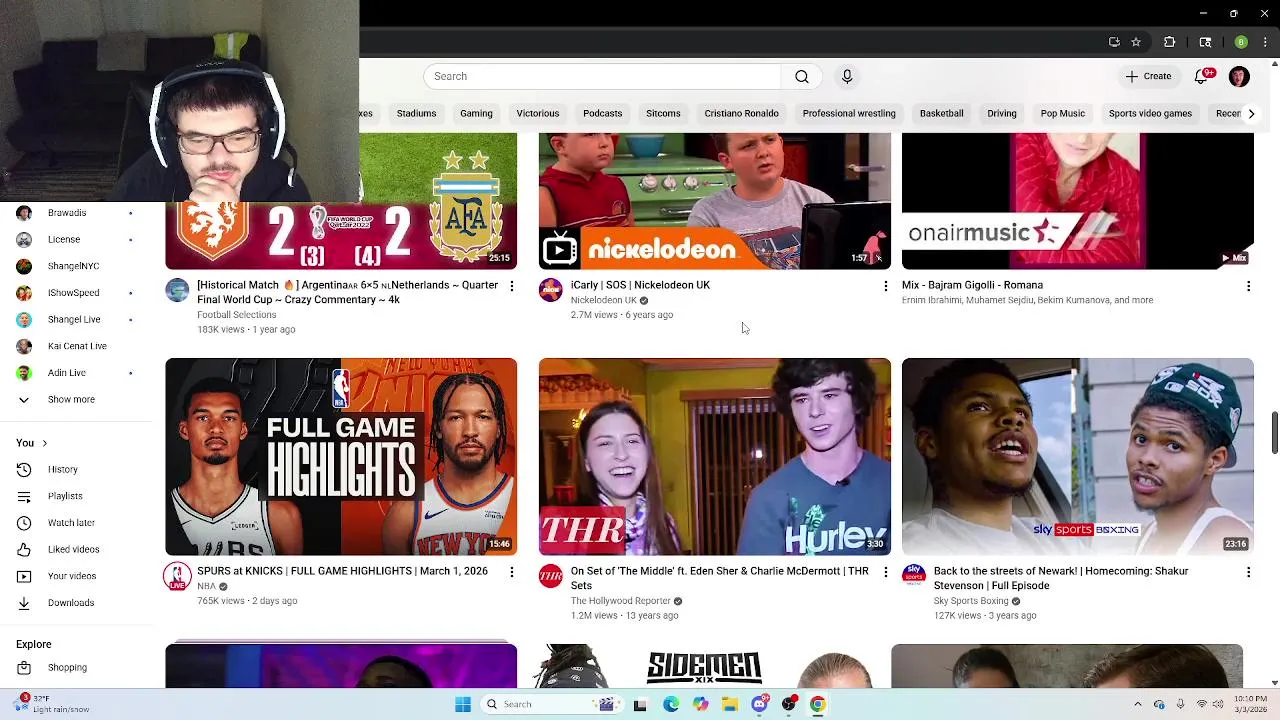Open Microsoft Edge from the taskbar
This screenshot has width=1280, height=720.
click(670, 704)
